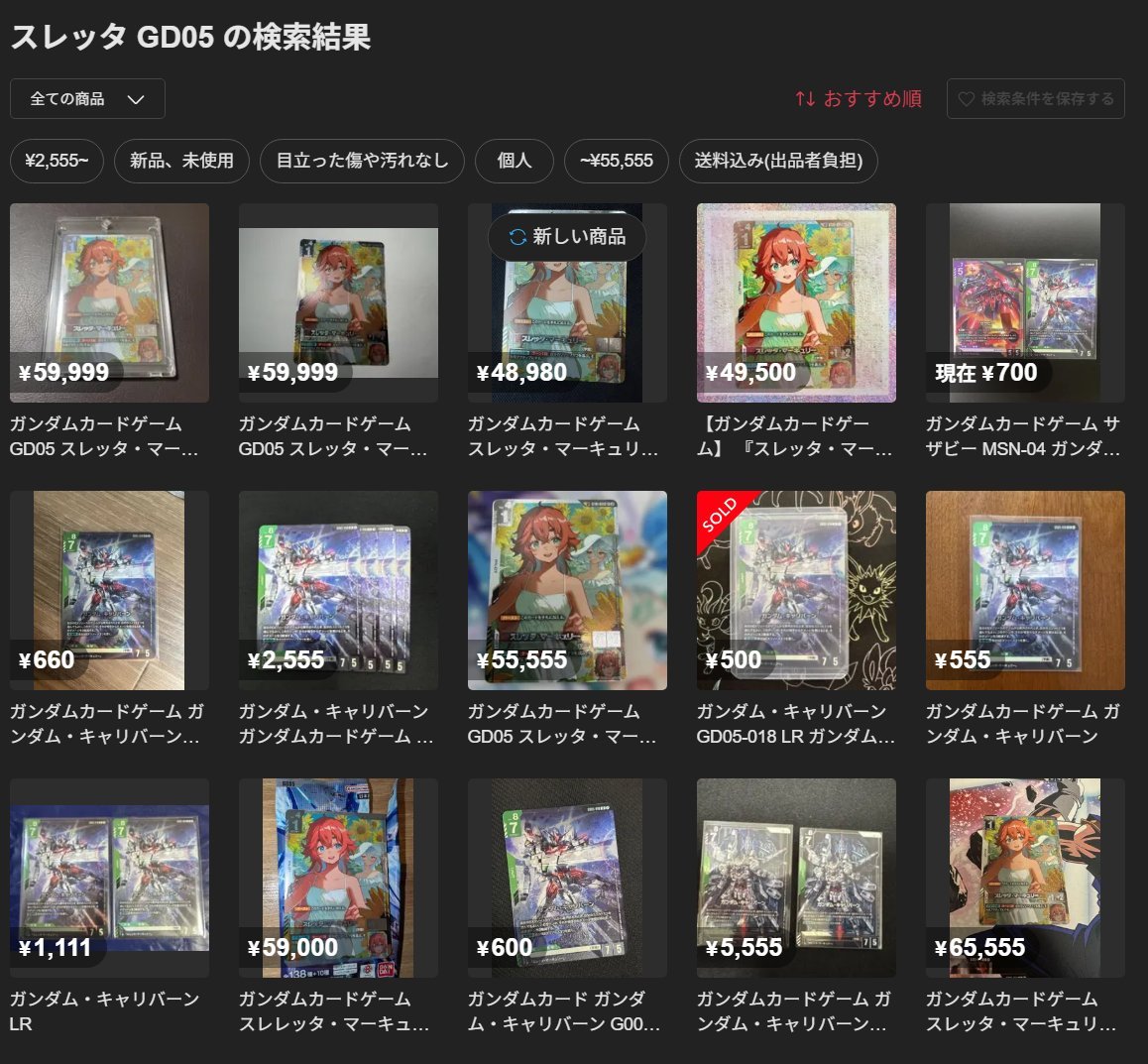Click the title 【ガンダムカードゲーム】『スレッタ・マー…

[794, 435]
